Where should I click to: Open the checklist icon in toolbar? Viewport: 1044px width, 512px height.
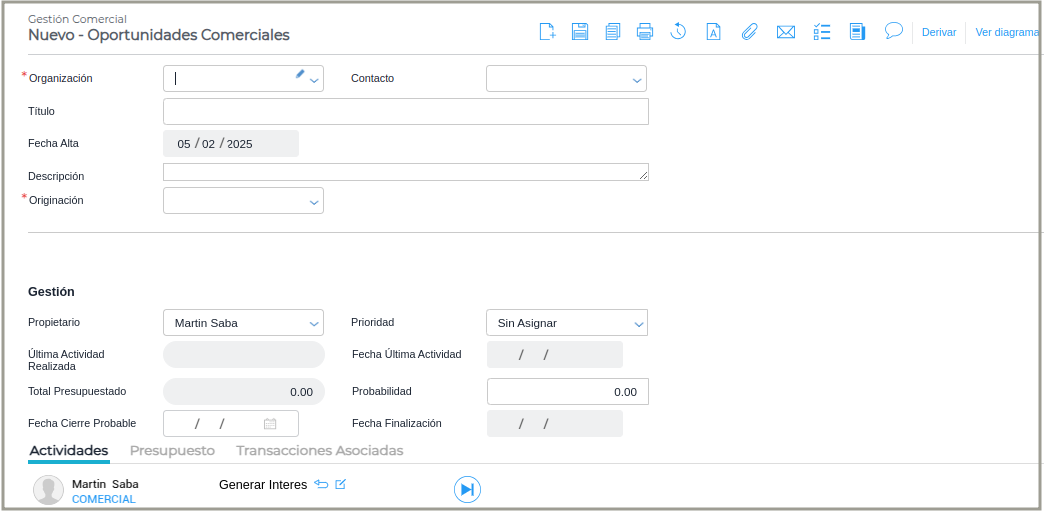pyautogui.click(x=822, y=32)
